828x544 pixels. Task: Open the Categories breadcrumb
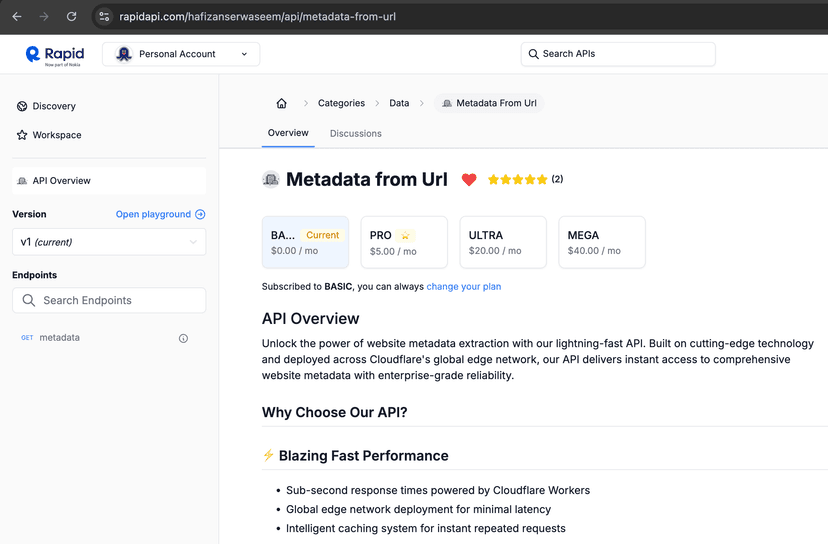tap(341, 103)
